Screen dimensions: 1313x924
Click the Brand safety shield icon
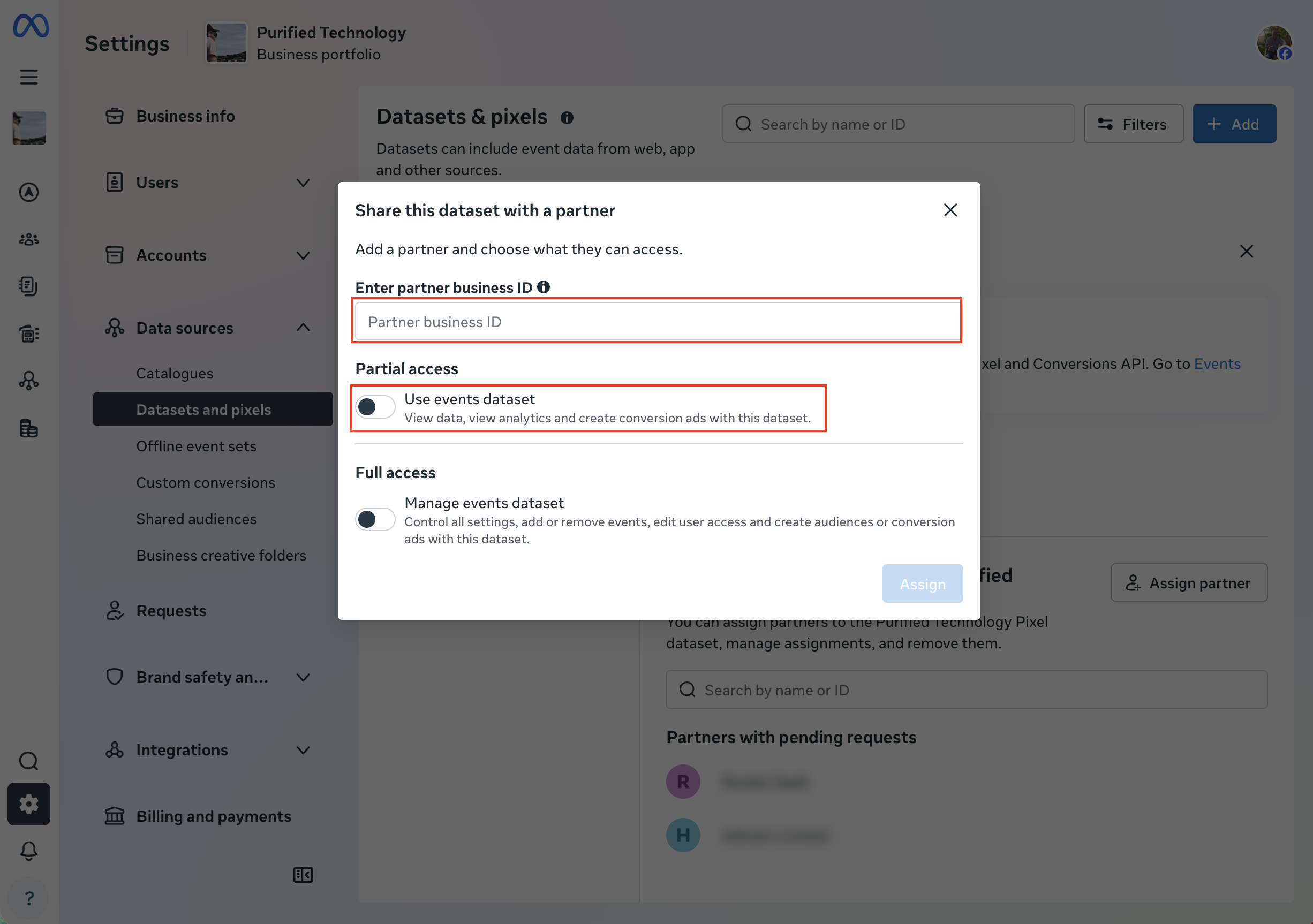point(115,678)
